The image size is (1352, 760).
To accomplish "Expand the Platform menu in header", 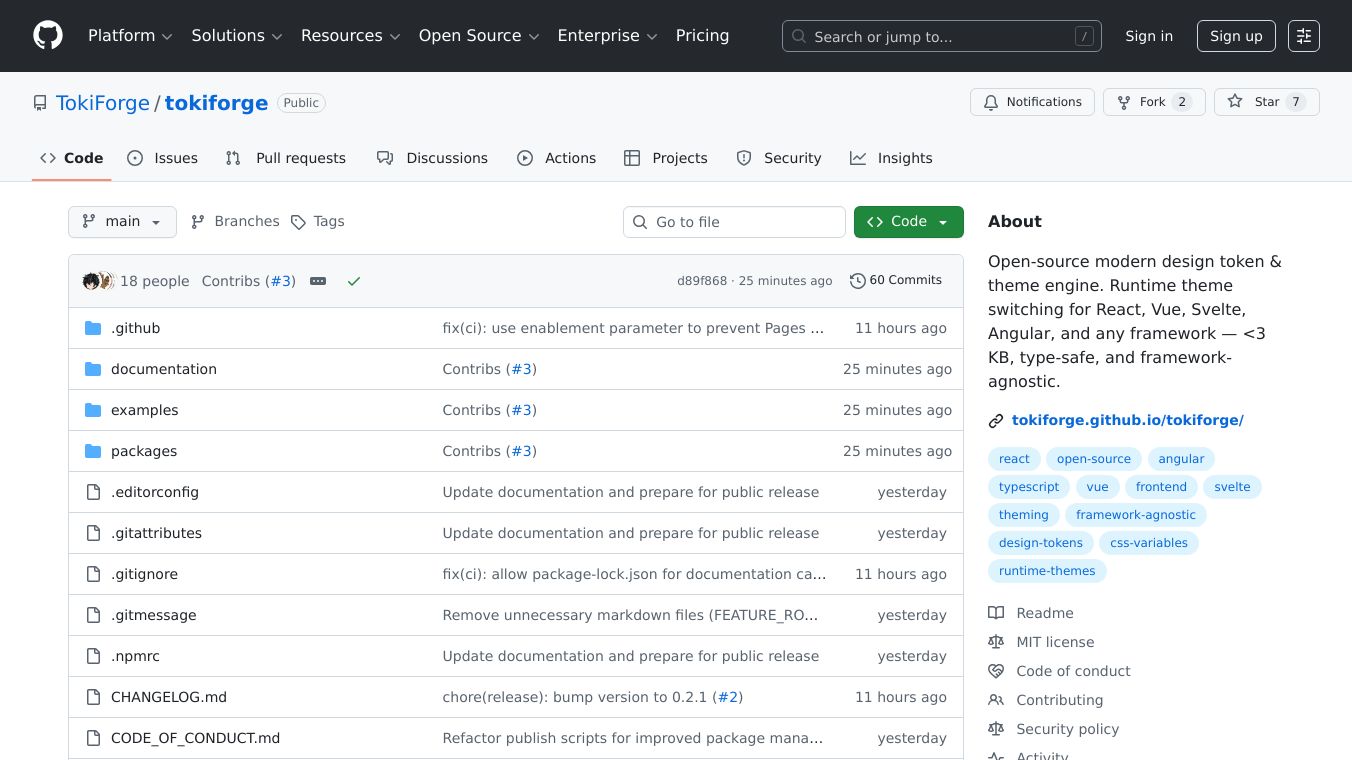I will click(130, 36).
